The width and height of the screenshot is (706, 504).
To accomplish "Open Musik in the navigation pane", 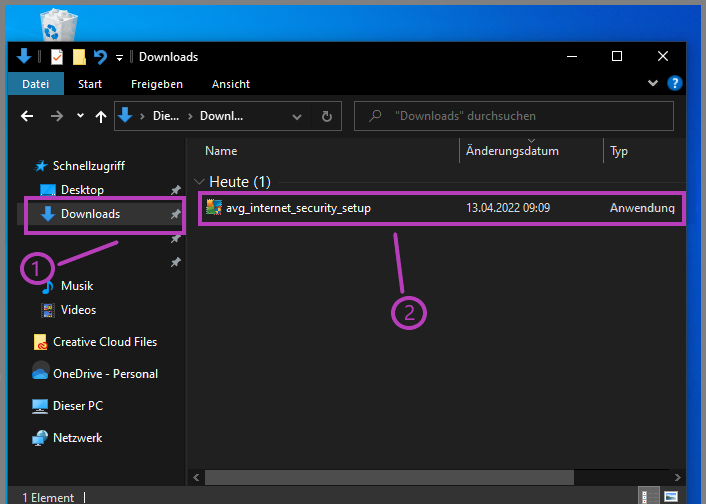I will (x=77, y=286).
